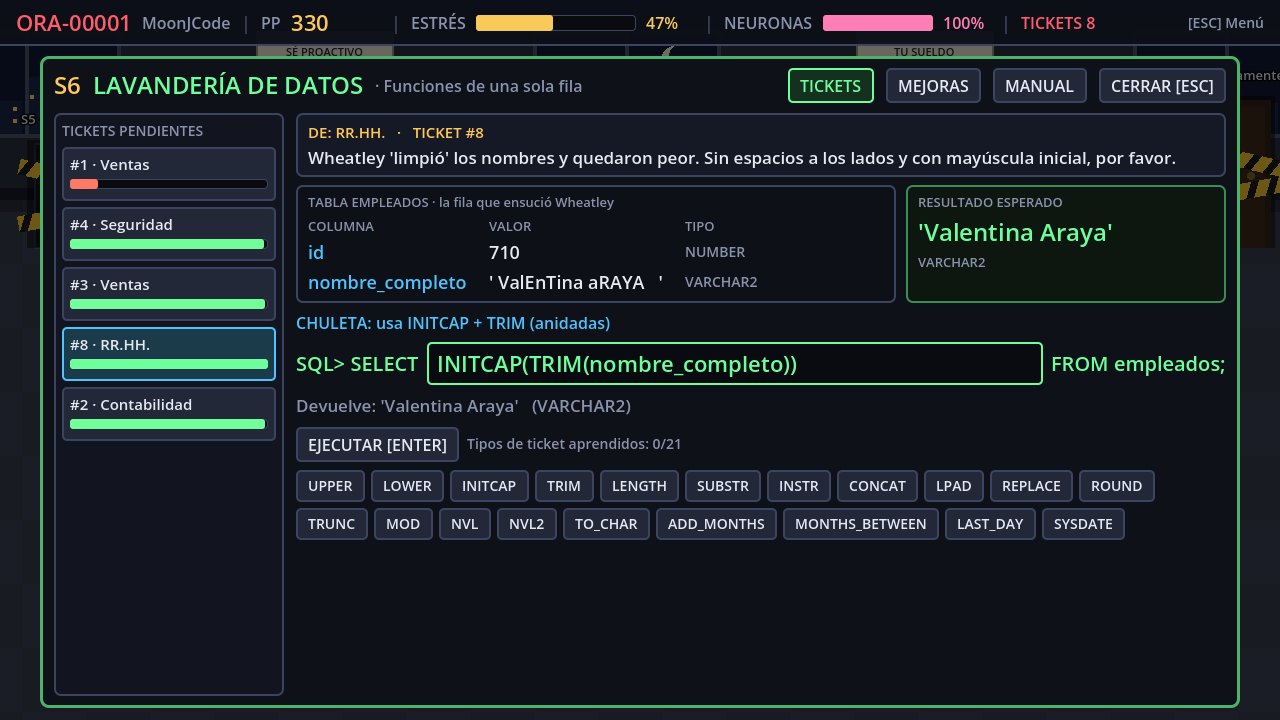This screenshot has height=720, width=1280.
Task: Click the 100% neuronas percentage
Action: pyautogui.click(x=964, y=23)
